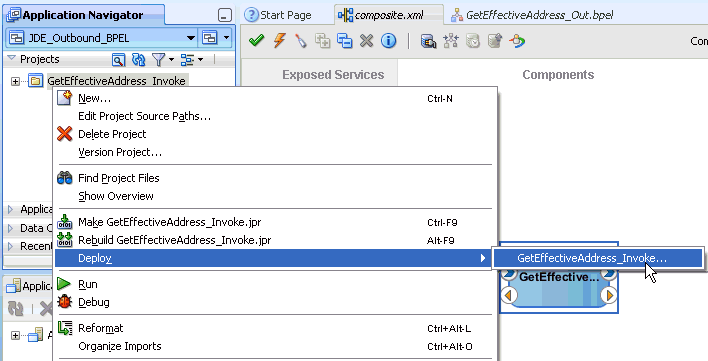Select Make GetEffectiveAddress_Invoke.jpr menu item
The width and height of the screenshot is (708, 361).
[x=275, y=222]
